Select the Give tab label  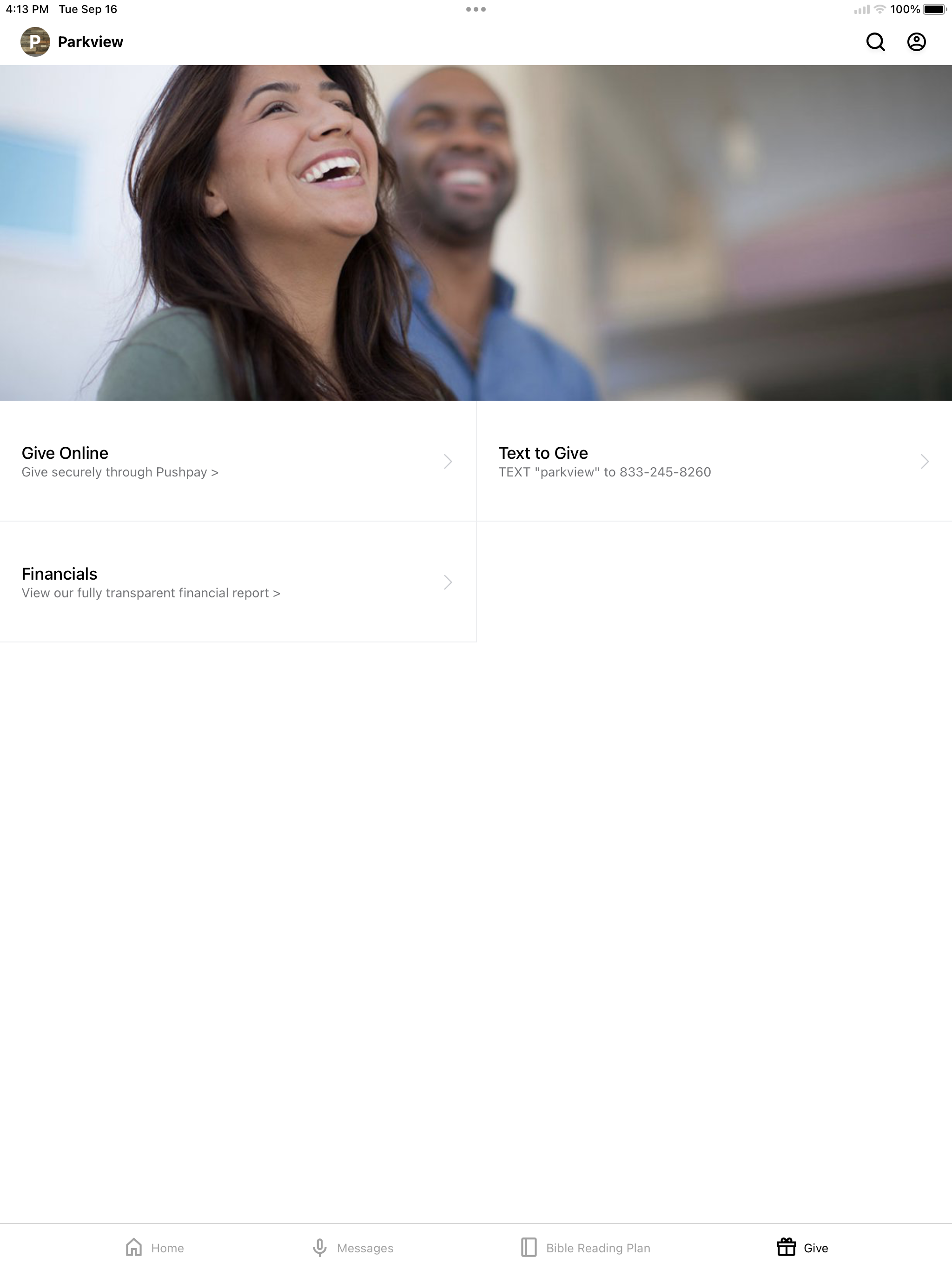coord(815,1248)
